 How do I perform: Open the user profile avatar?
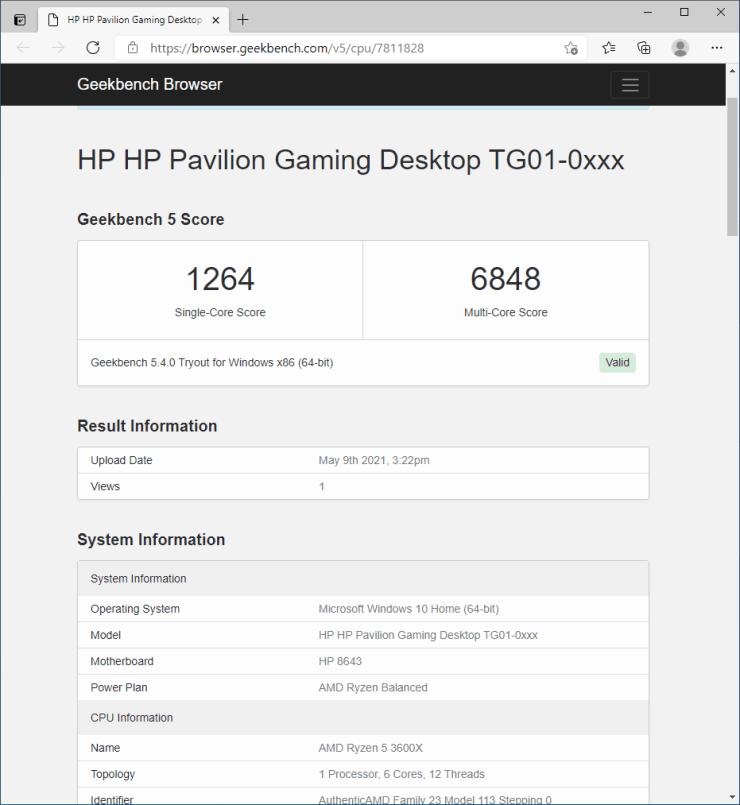click(x=680, y=48)
